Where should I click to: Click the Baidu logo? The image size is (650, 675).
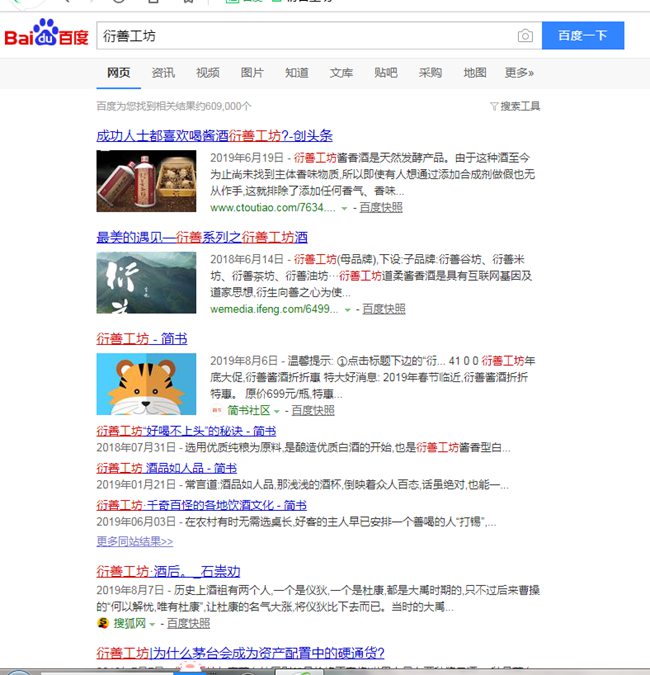pos(46,36)
